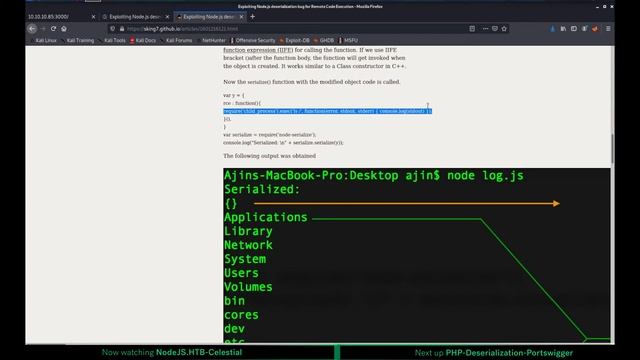Open the Offensive Security bookmark
This screenshot has width=640, height=360.
(253, 40)
